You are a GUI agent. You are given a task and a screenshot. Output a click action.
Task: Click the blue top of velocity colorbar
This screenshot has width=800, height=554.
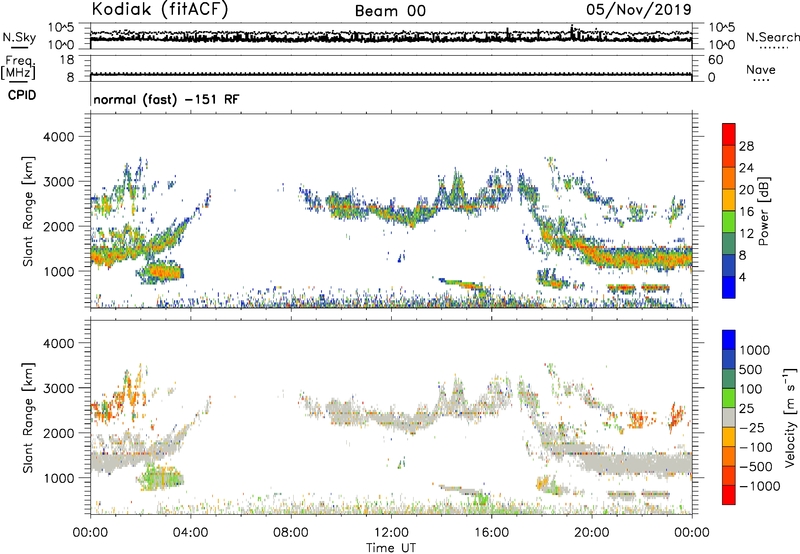tap(729, 340)
